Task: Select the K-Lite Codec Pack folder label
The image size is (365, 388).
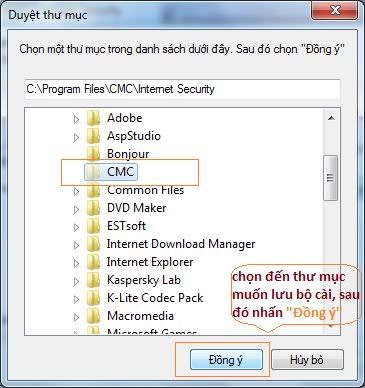Action: tap(155, 298)
